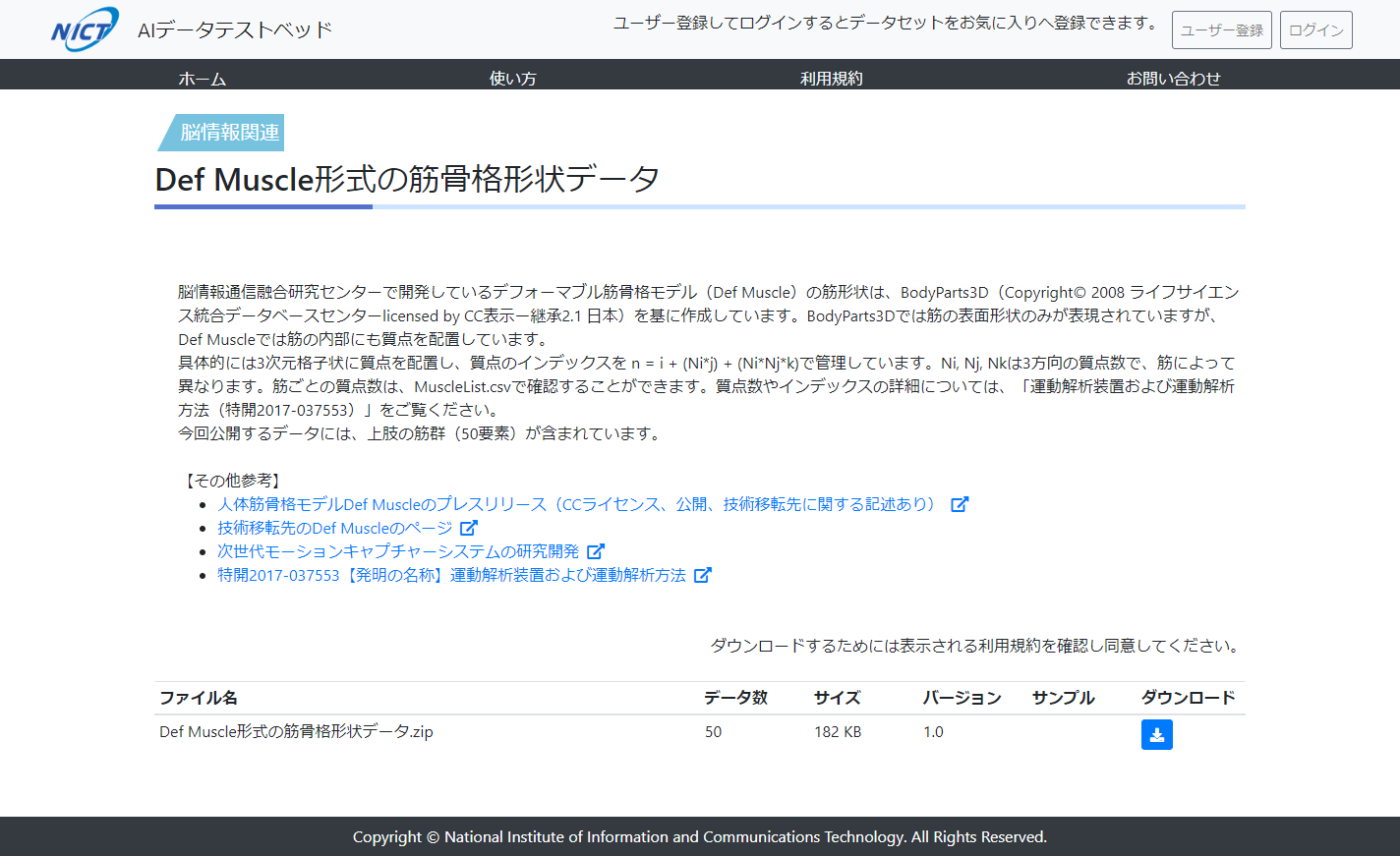Image resolution: width=1400 pixels, height=856 pixels.
Task: Click page heading Def Muscle形式の筋骨格形状データ
Action: coord(407,179)
